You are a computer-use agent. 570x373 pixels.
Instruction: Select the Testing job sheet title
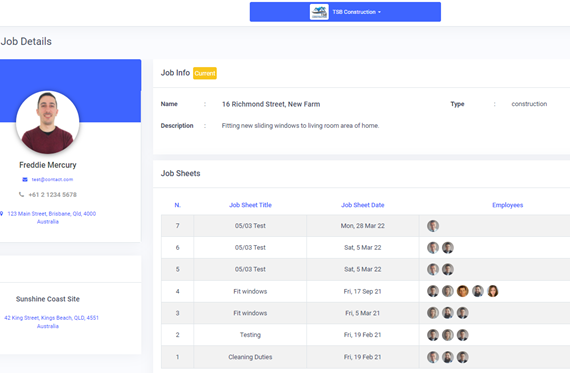[250, 335]
